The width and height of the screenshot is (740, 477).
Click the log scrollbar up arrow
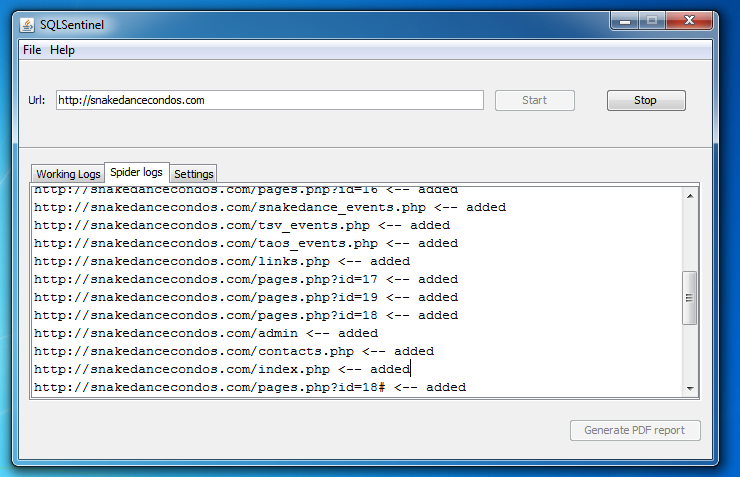(690, 196)
